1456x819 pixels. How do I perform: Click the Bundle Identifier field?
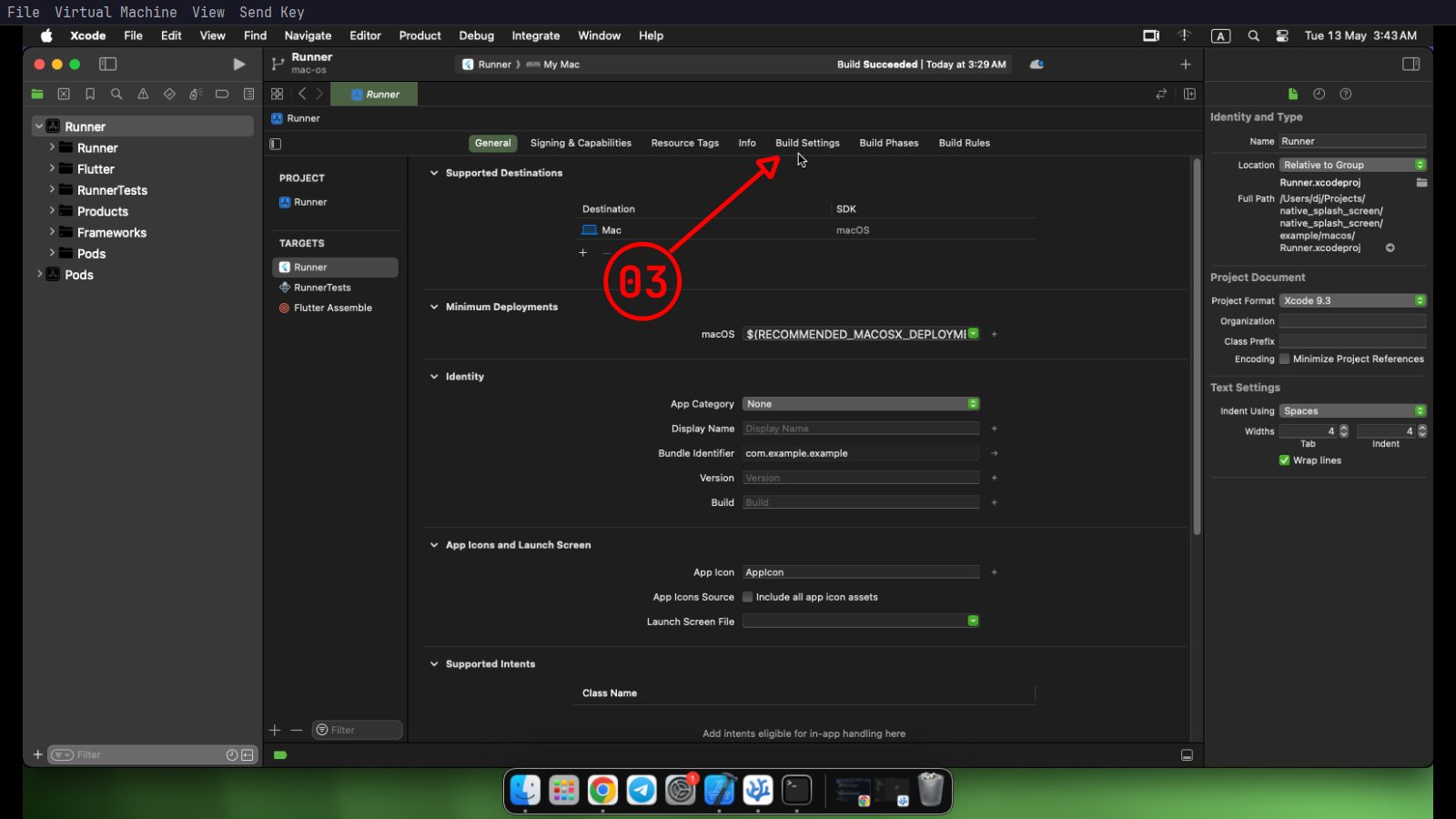(x=861, y=453)
